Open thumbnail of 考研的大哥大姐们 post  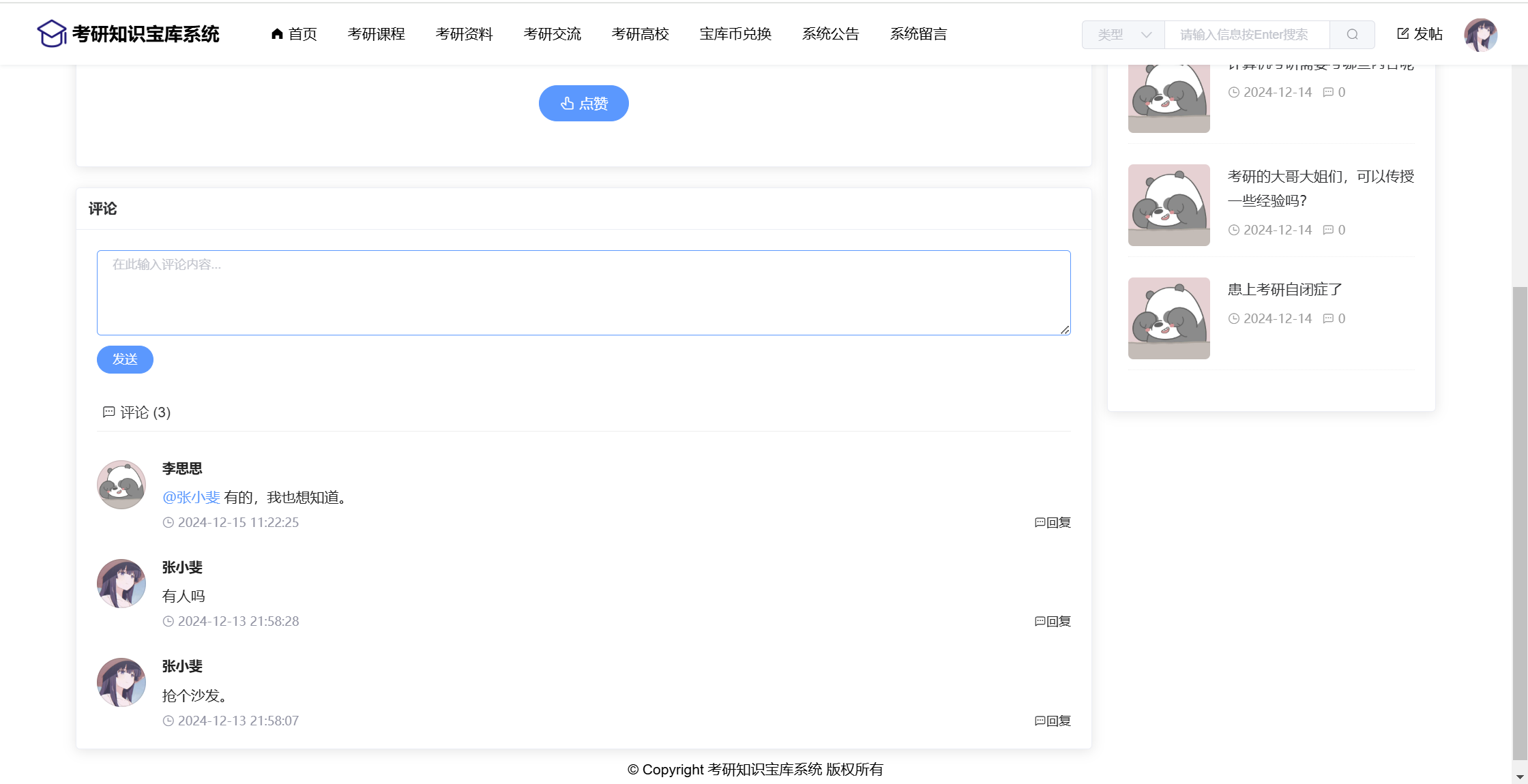point(1169,205)
